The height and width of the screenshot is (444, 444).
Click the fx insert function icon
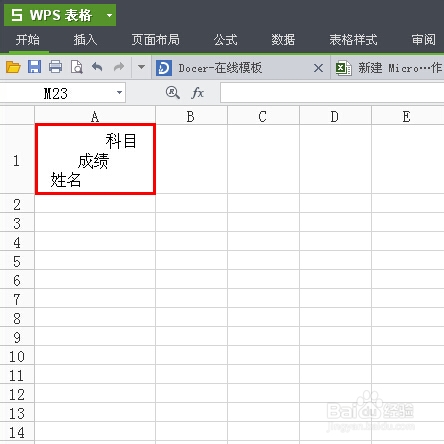[197, 93]
